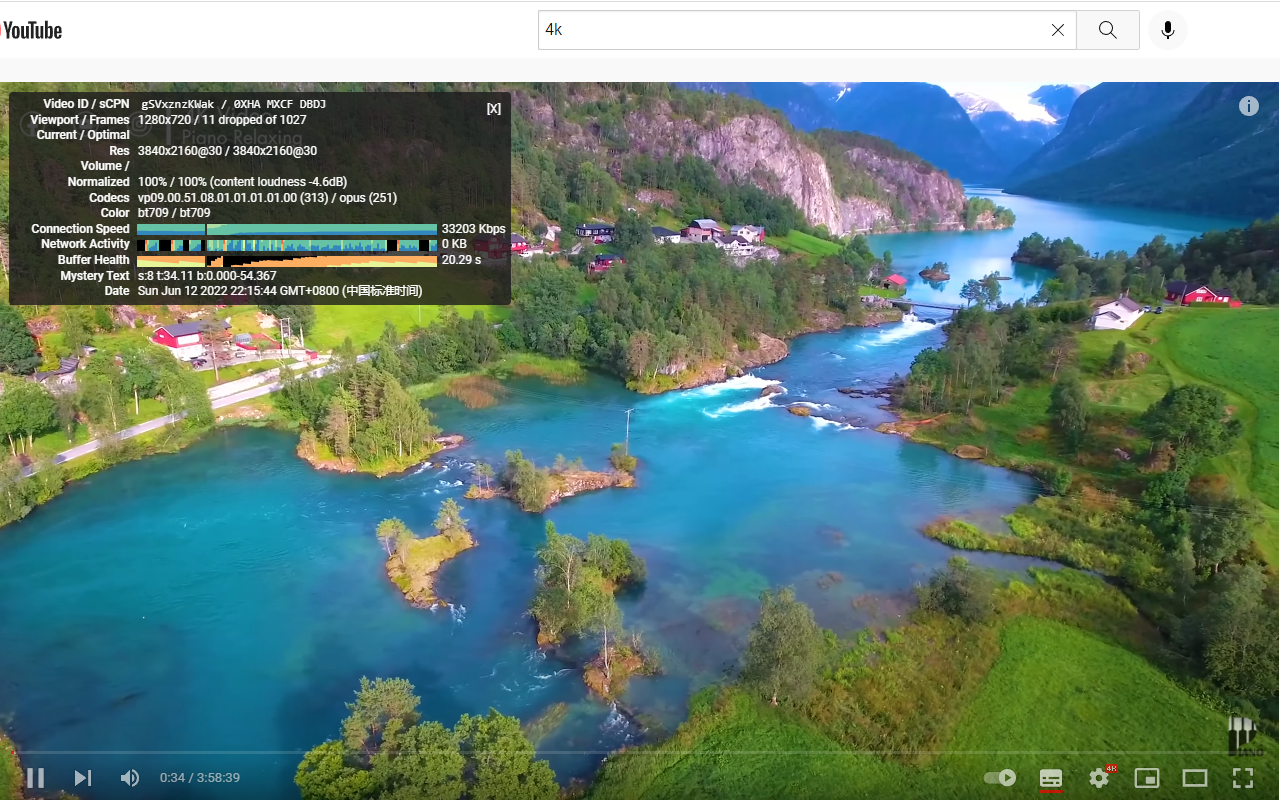
Task: Click the Network Activity graph
Action: point(287,244)
